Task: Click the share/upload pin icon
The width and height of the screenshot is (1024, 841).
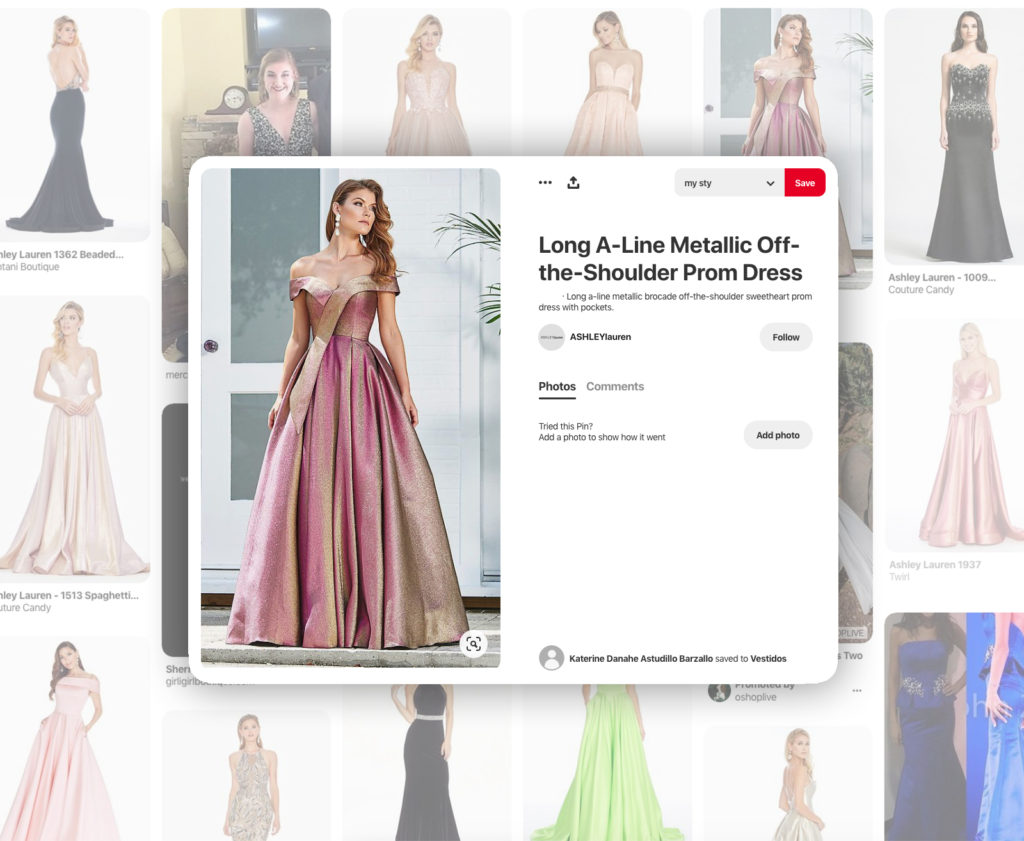Action: click(x=573, y=183)
